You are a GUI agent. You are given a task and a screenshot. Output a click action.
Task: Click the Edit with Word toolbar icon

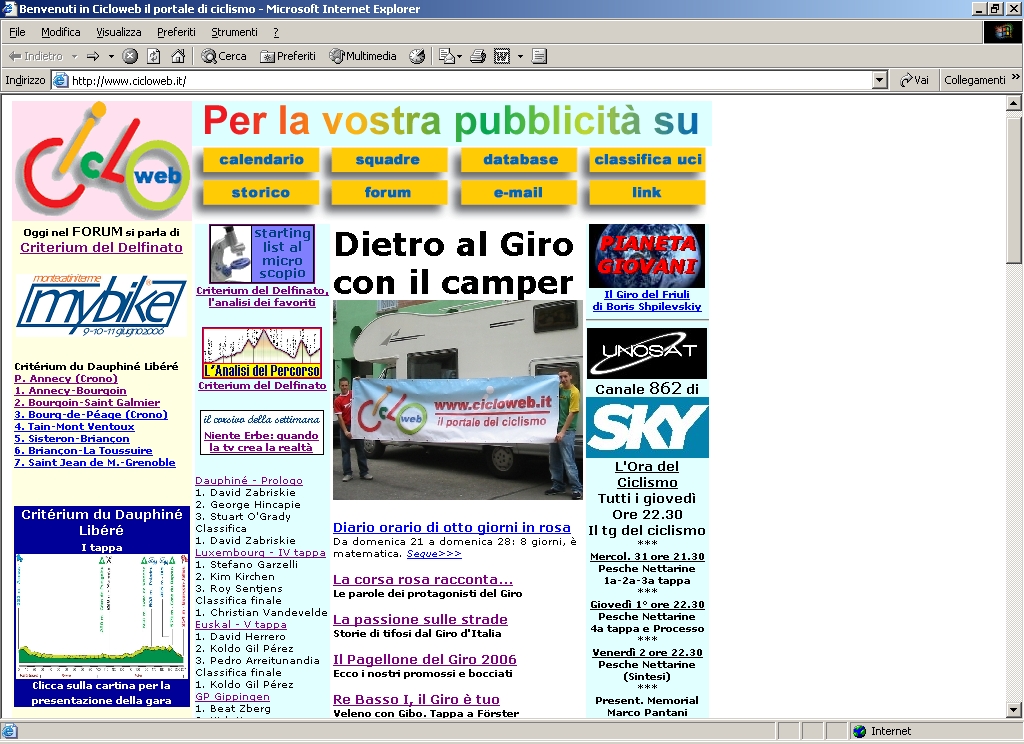[x=502, y=56]
